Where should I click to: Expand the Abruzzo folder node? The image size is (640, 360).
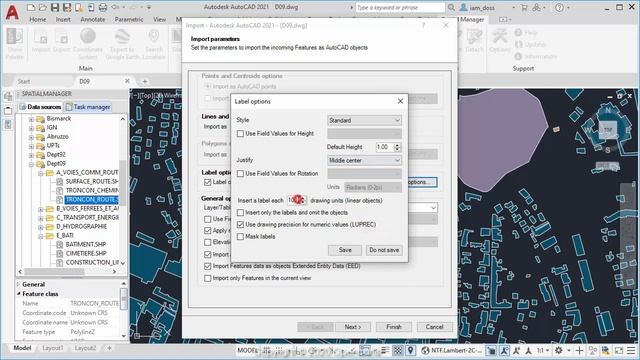click(x=31, y=137)
